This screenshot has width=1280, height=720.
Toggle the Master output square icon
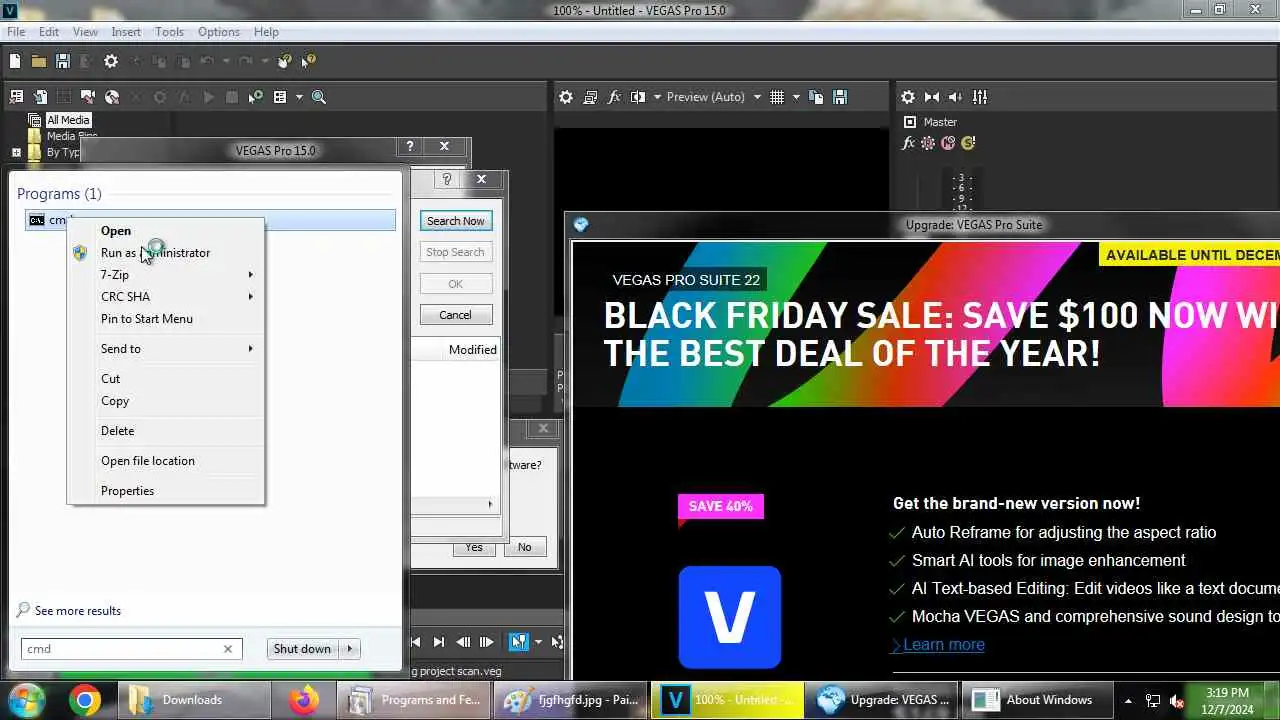pyautogui.click(x=909, y=122)
